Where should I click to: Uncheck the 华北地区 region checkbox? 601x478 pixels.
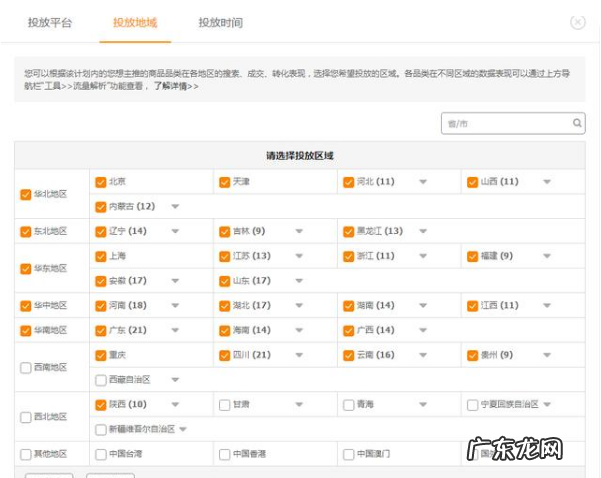tap(26, 194)
